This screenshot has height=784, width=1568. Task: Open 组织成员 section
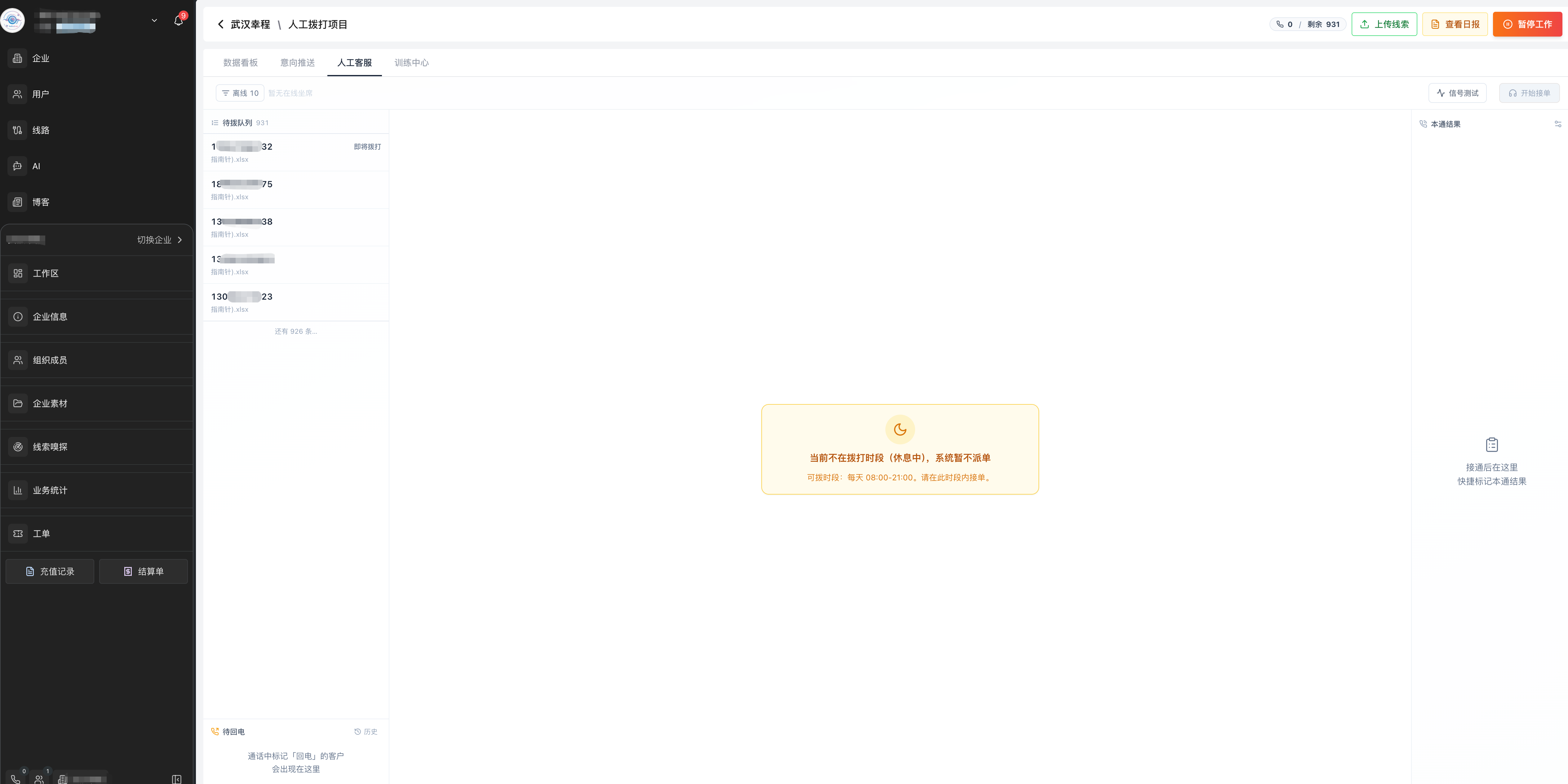[x=97, y=360]
